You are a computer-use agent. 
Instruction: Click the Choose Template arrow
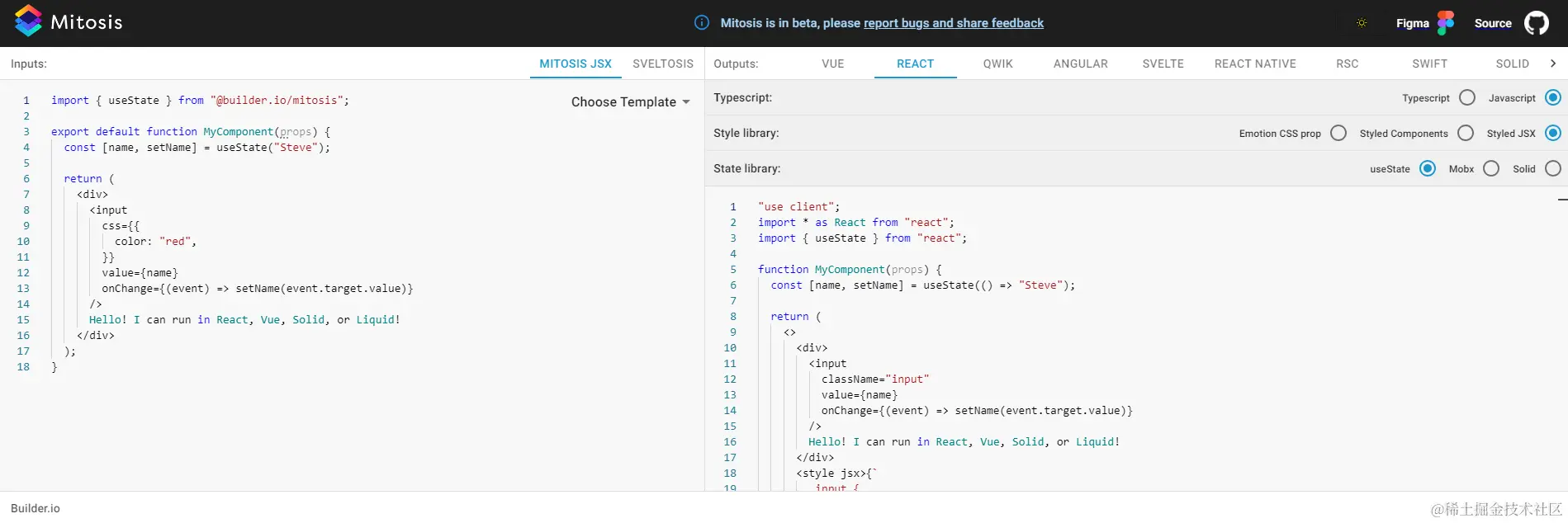pos(686,102)
